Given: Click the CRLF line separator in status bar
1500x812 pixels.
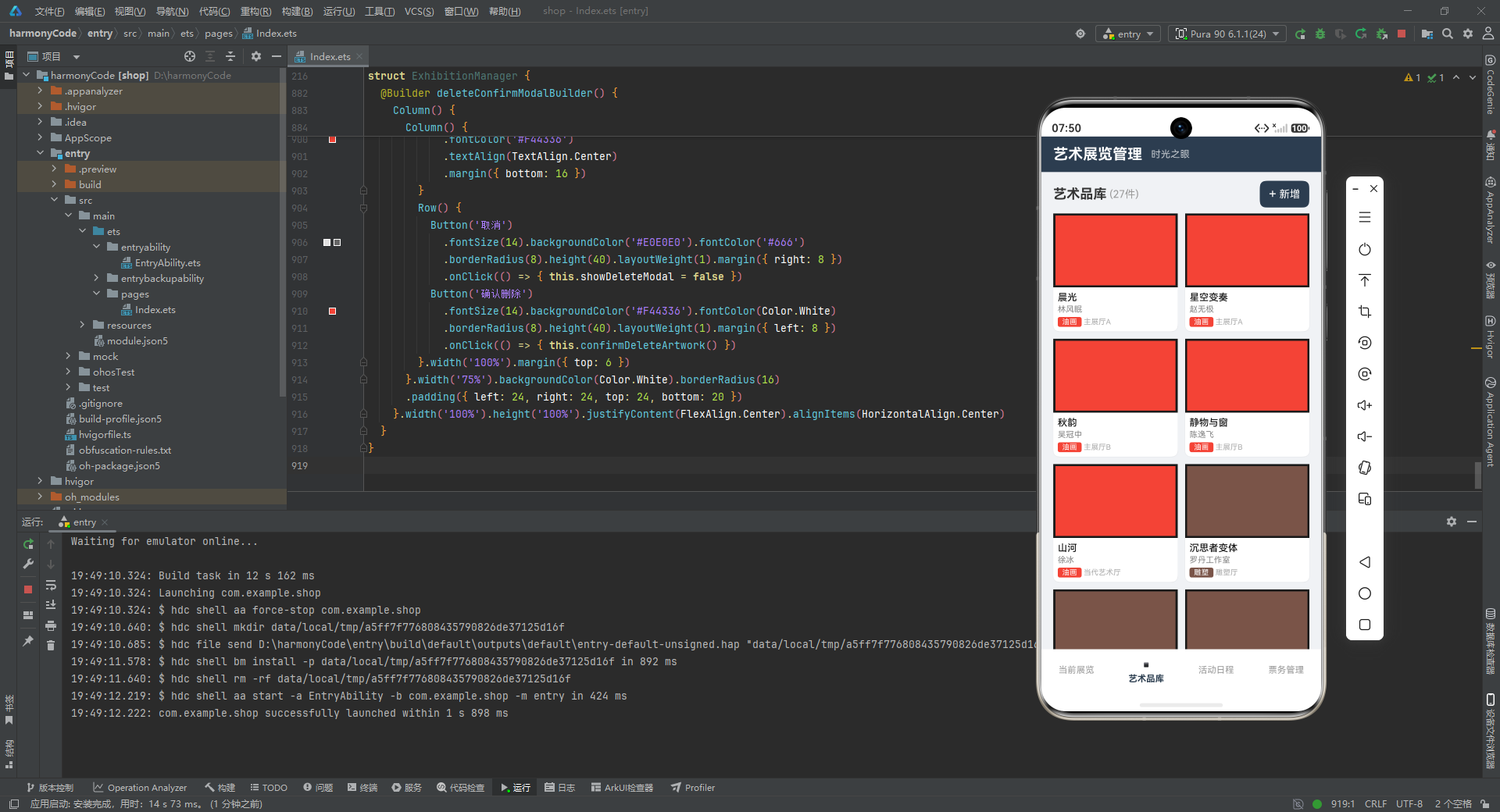Looking at the screenshot, I should point(1376,803).
